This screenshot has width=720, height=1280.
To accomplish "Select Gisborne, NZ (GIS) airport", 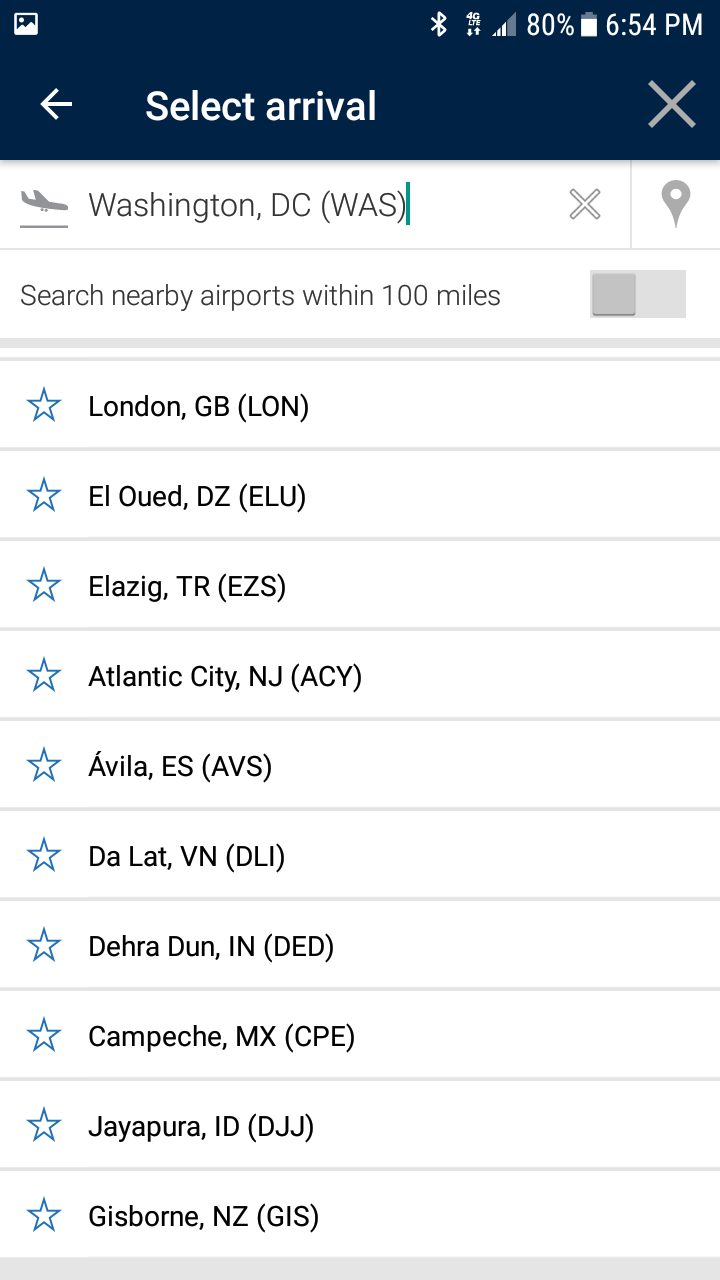I will pos(360,1216).
